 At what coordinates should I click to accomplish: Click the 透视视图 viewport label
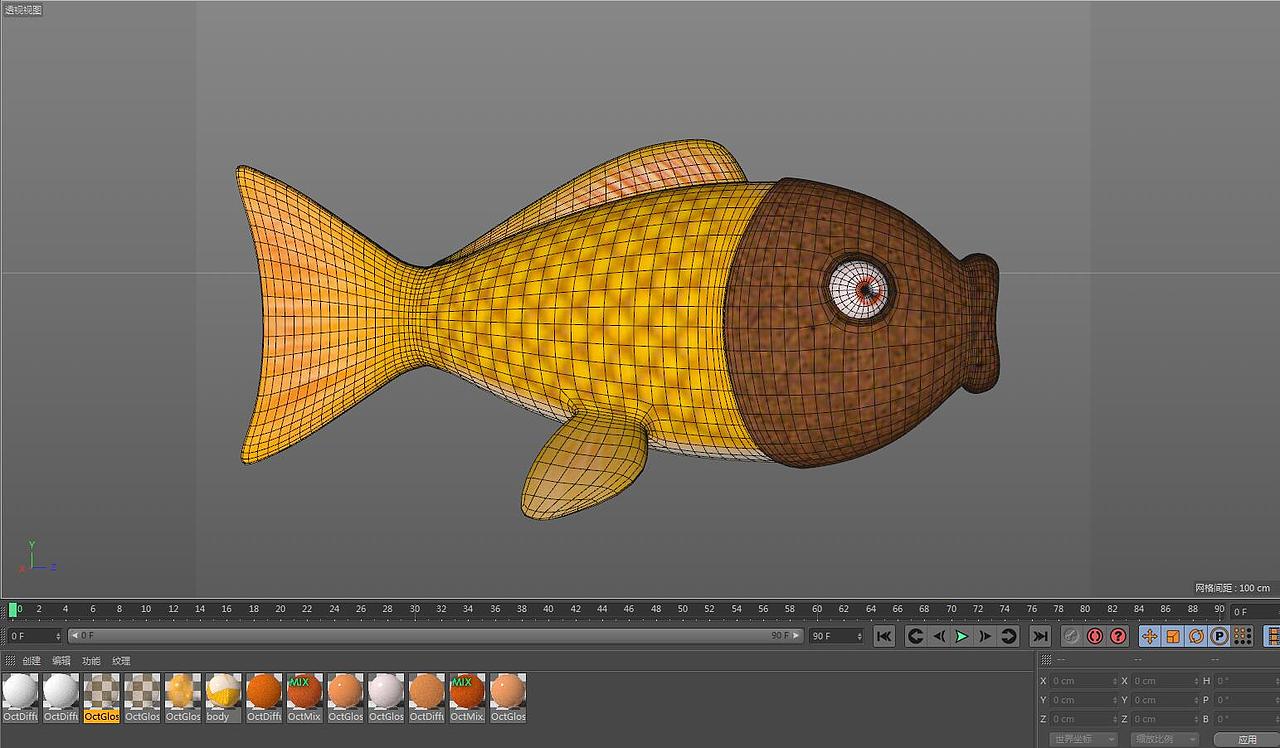click(x=23, y=10)
